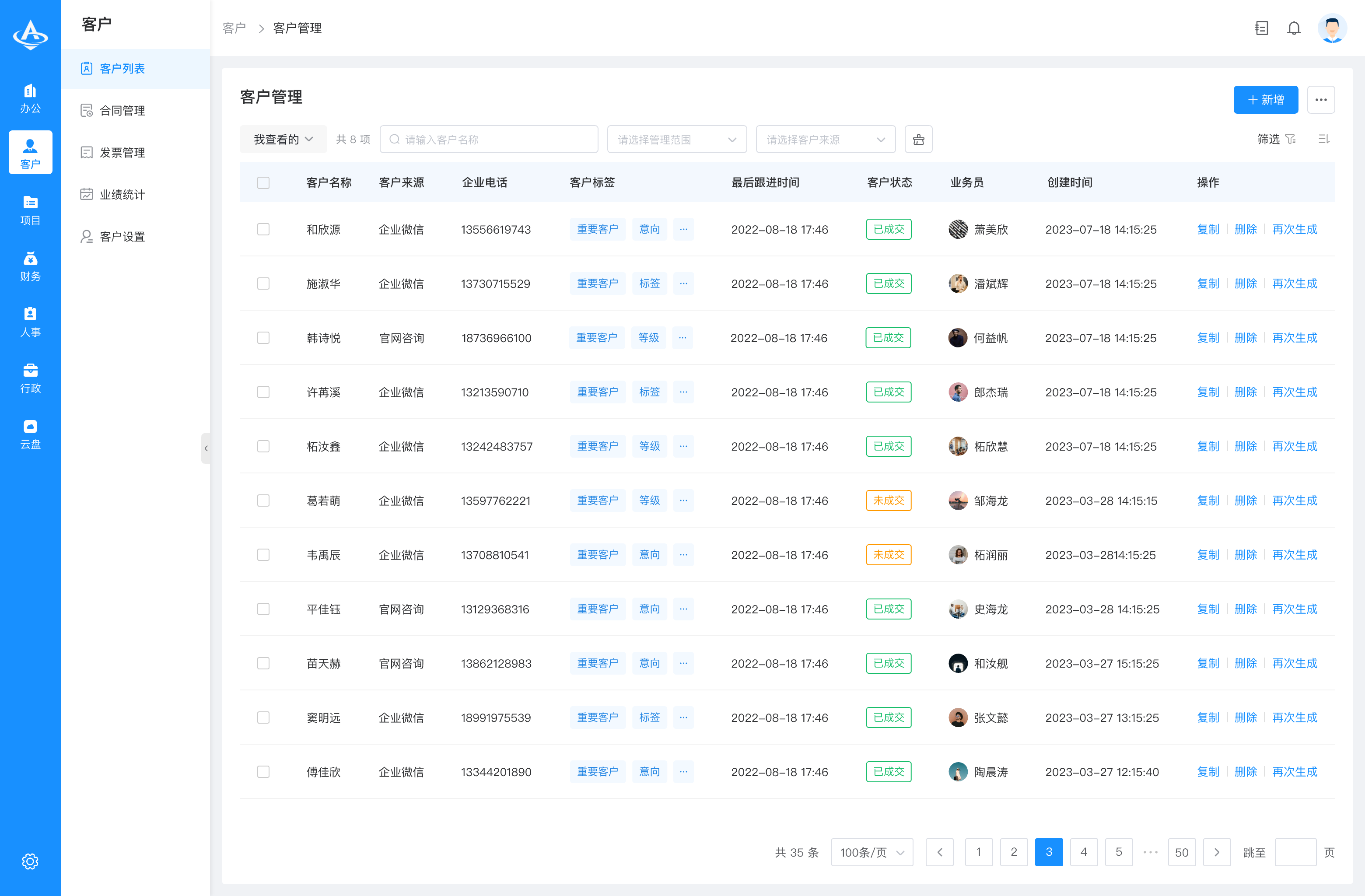Click 复制 on the 韩诗悦 row
The image size is (1365, 896).
(x=1208, y=338)
